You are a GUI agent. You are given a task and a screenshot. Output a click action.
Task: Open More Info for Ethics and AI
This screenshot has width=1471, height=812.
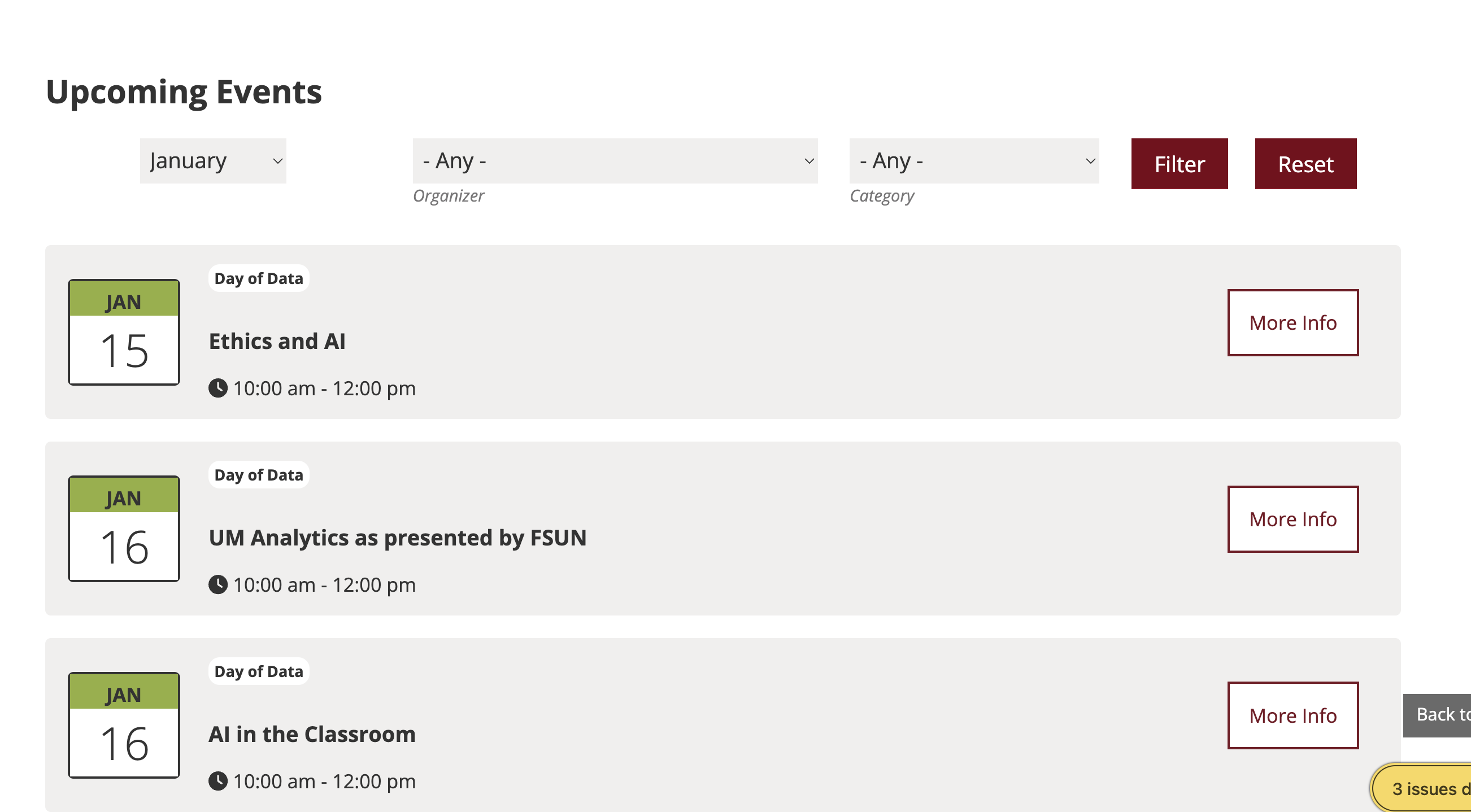(x=1292, y=323)
